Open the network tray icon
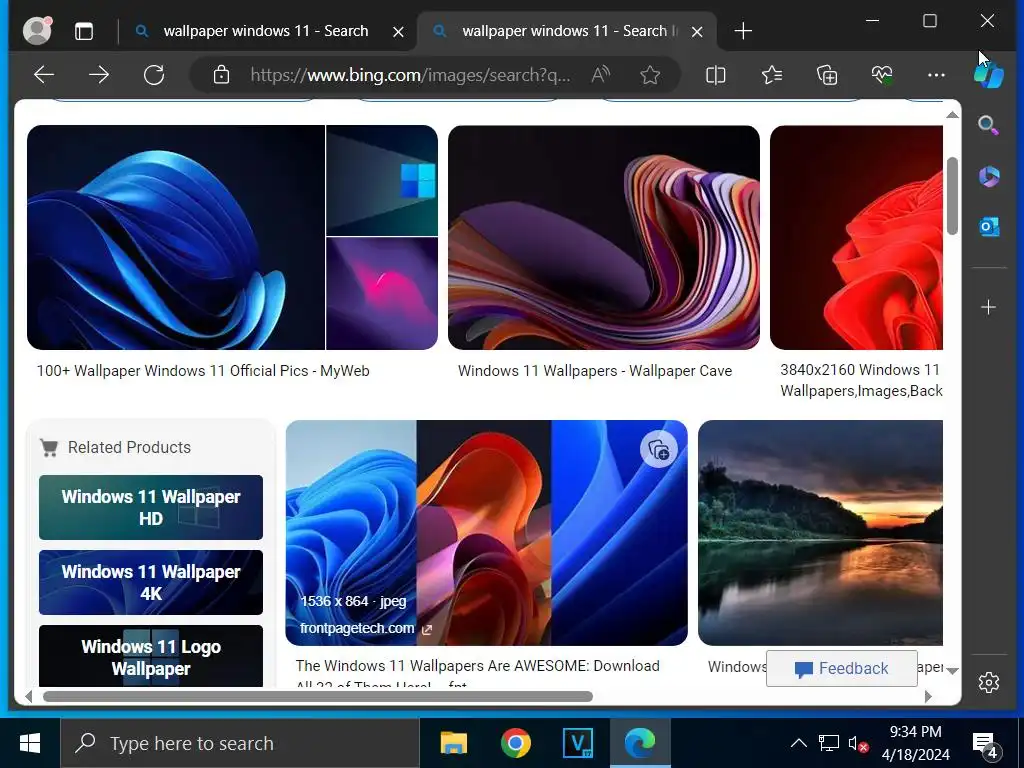The width and height of the screenshot is (1024, 768). [x=828, y=743]
